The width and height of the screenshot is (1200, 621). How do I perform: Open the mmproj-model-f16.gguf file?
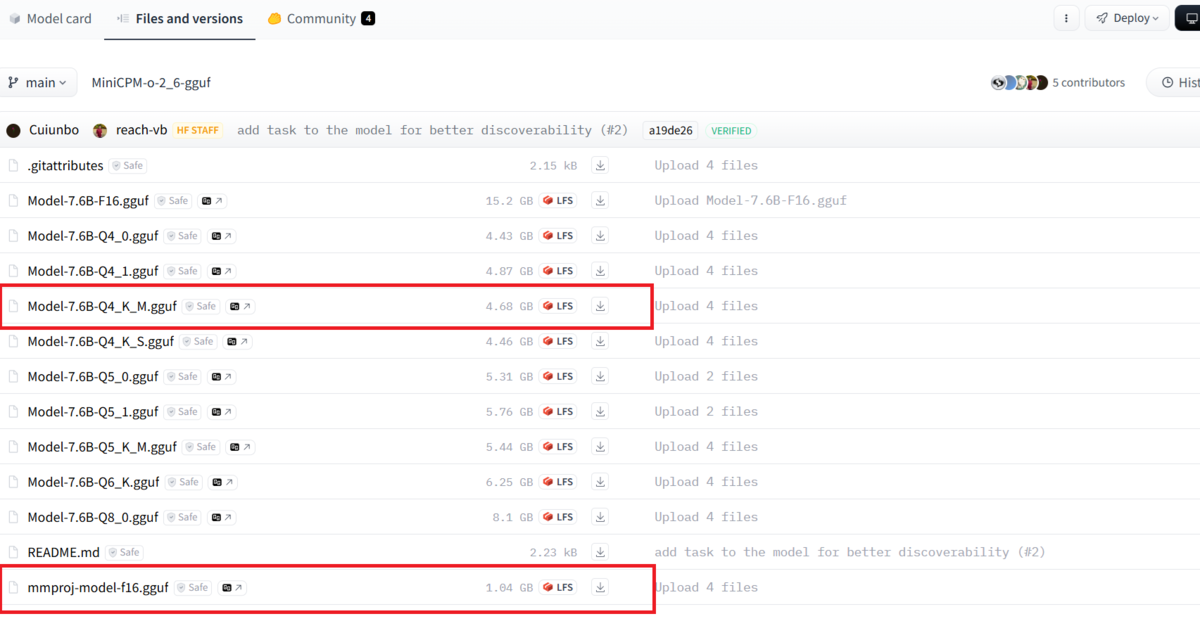(98, 587)
